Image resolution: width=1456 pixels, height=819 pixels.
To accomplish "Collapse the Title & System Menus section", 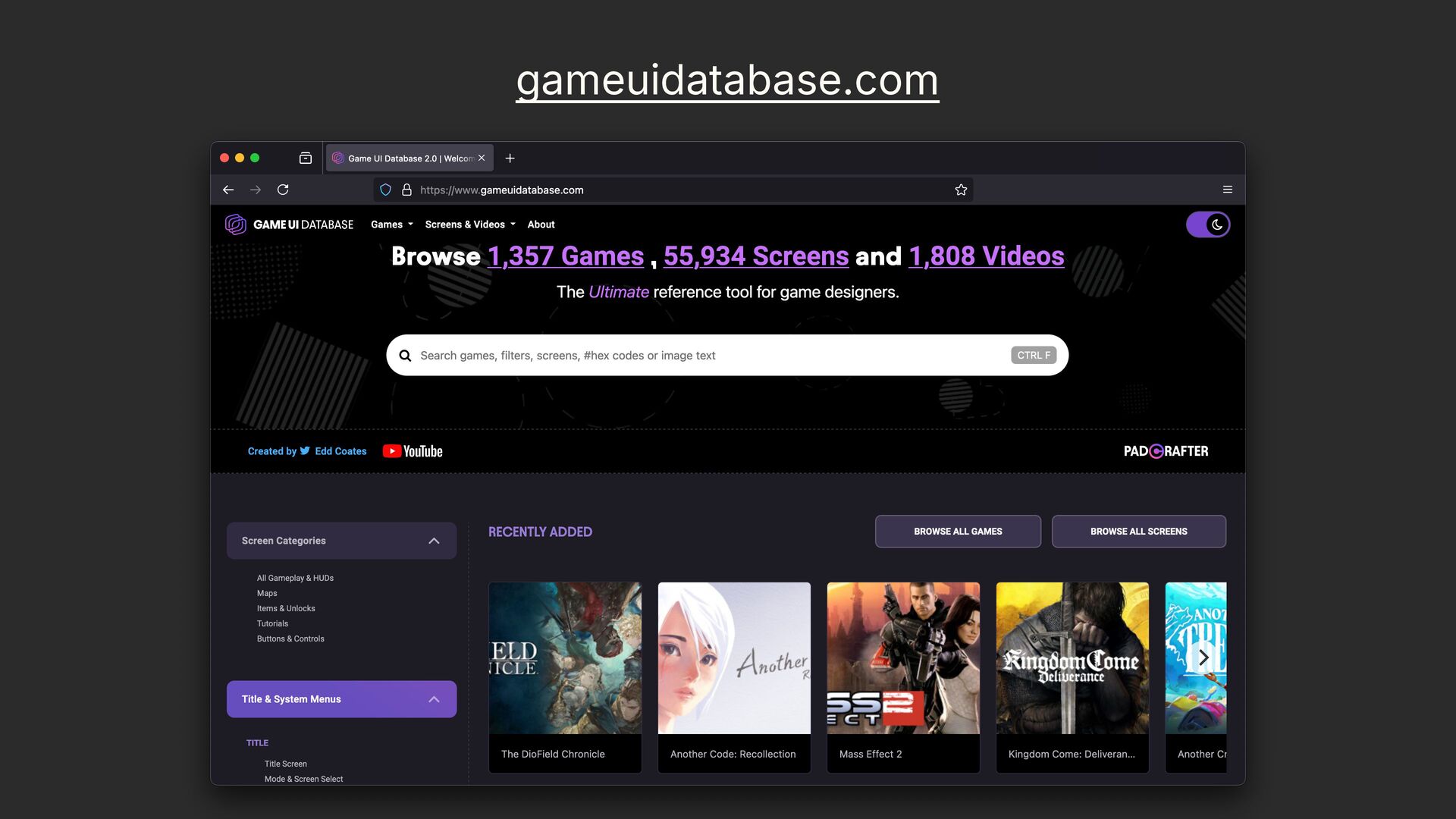I will (x=434, y=699).
